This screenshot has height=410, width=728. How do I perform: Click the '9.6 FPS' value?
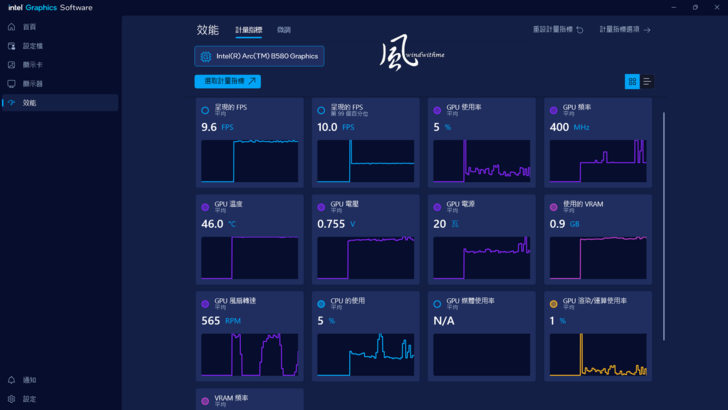click(x=217, y=127)
